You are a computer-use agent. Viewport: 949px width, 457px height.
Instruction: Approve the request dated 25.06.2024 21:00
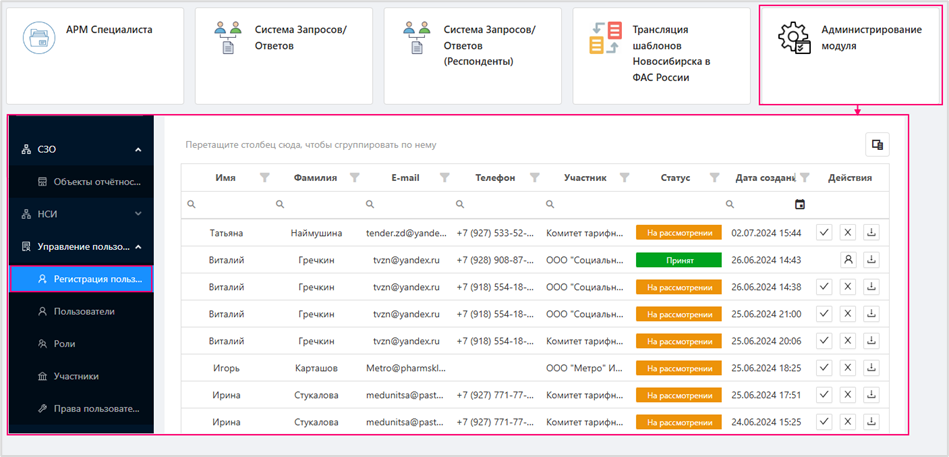click(x=824, y=314)
